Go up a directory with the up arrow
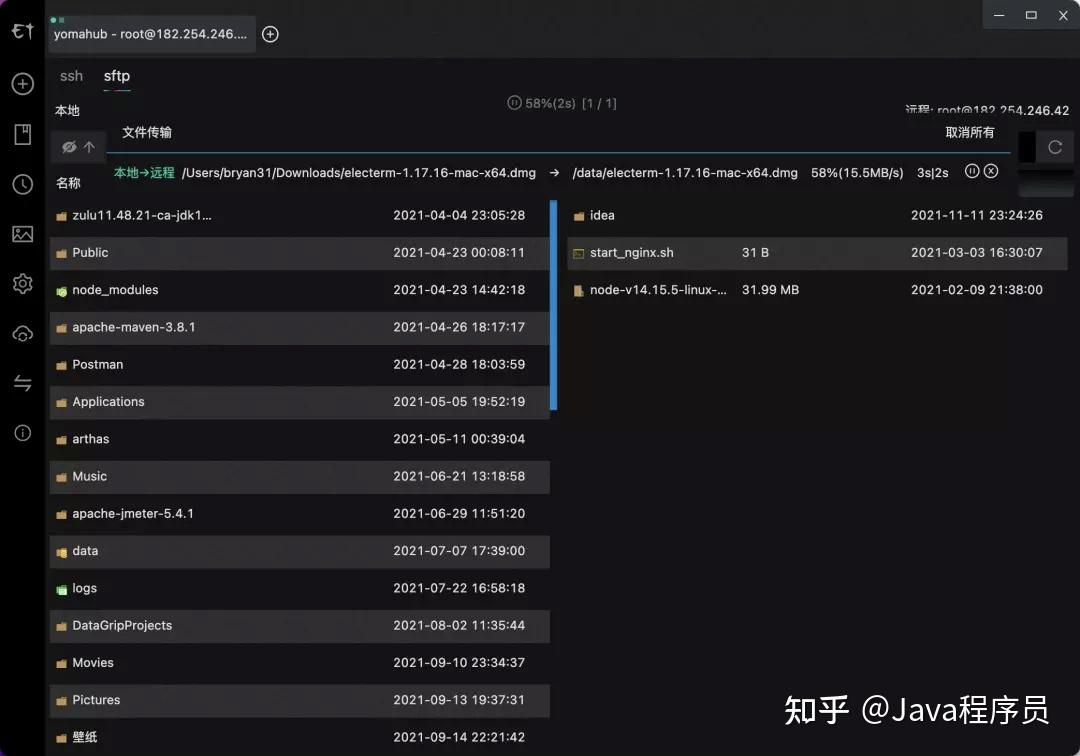The height and width of the screenshot is (756, 1080). 91,147
